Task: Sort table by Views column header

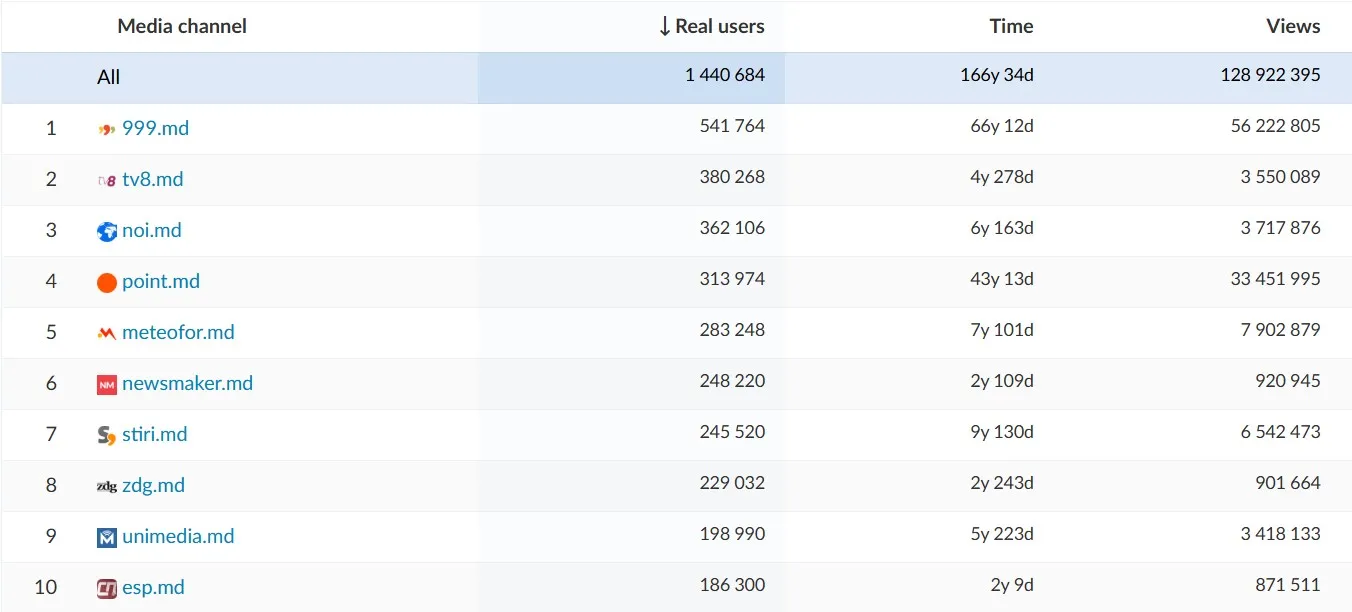Action: pos(1292,27)
